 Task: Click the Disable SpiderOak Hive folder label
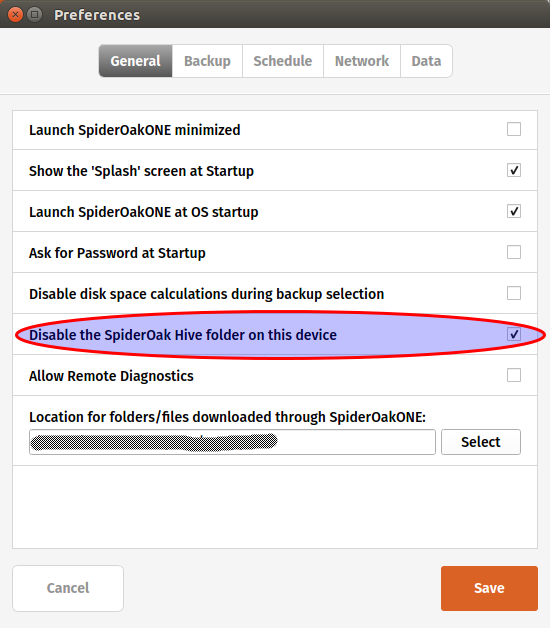tap(183, 335)
